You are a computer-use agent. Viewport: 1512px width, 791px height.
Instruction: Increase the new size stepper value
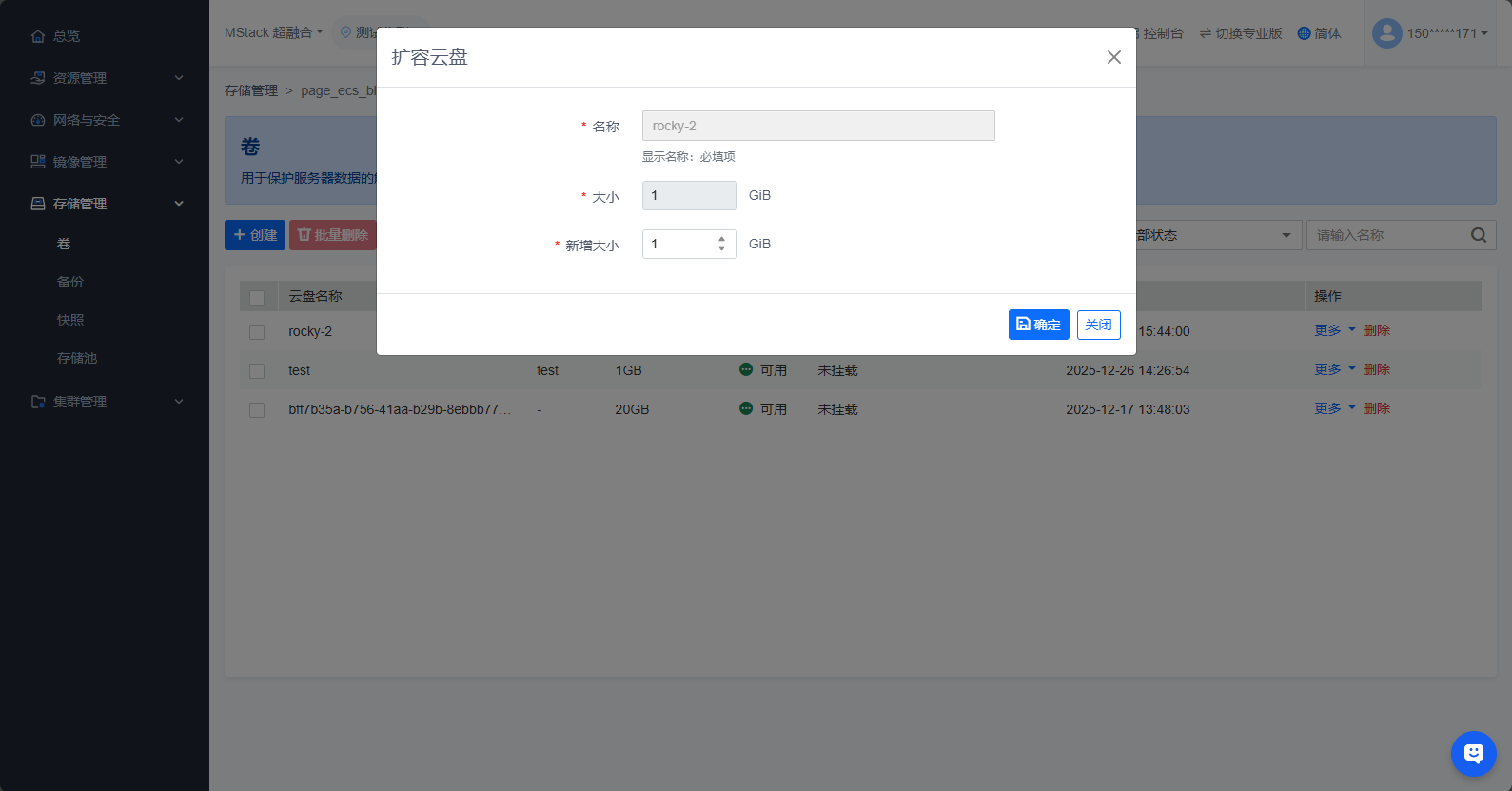tap(722, 239)
